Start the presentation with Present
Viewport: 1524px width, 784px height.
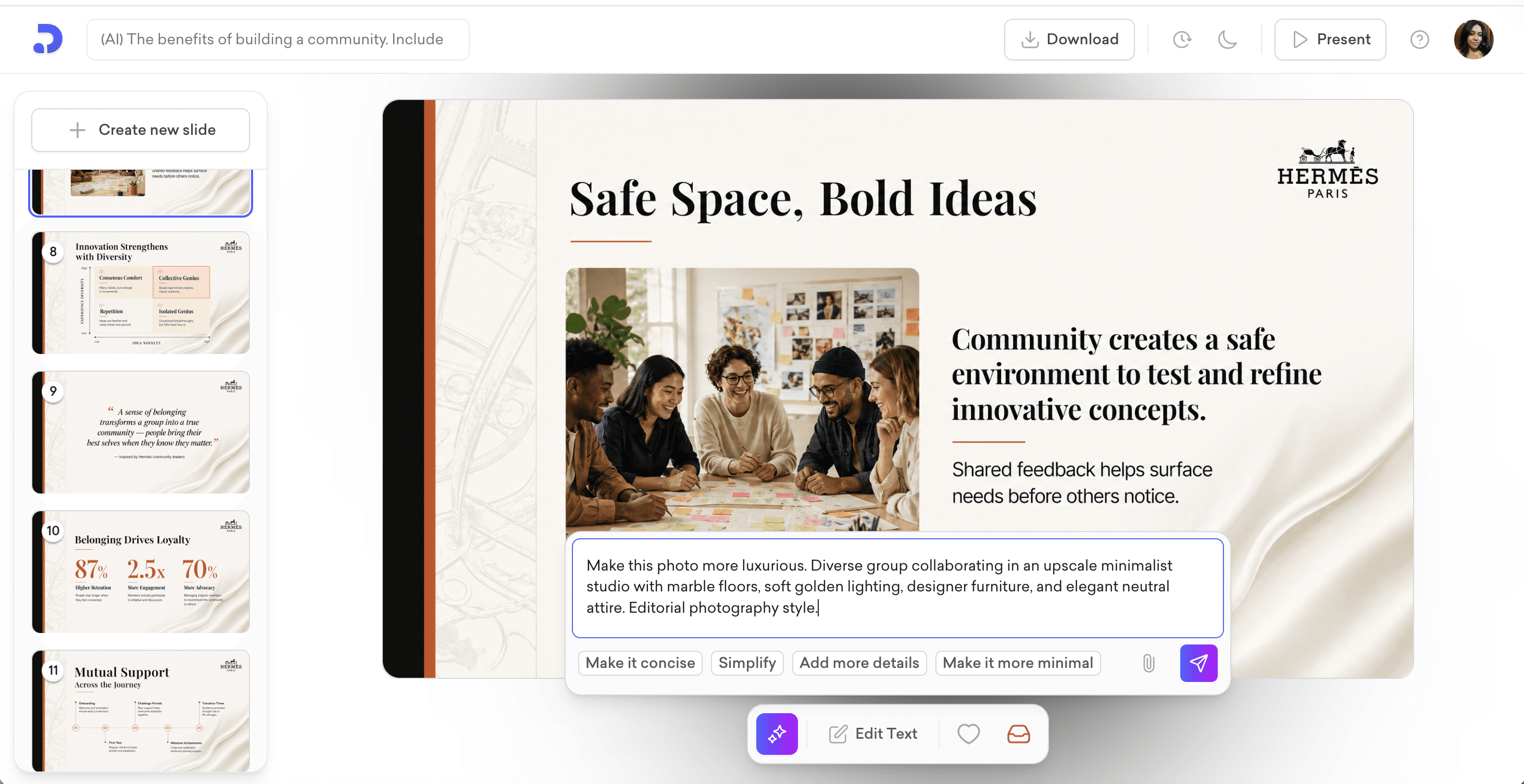1330,40
